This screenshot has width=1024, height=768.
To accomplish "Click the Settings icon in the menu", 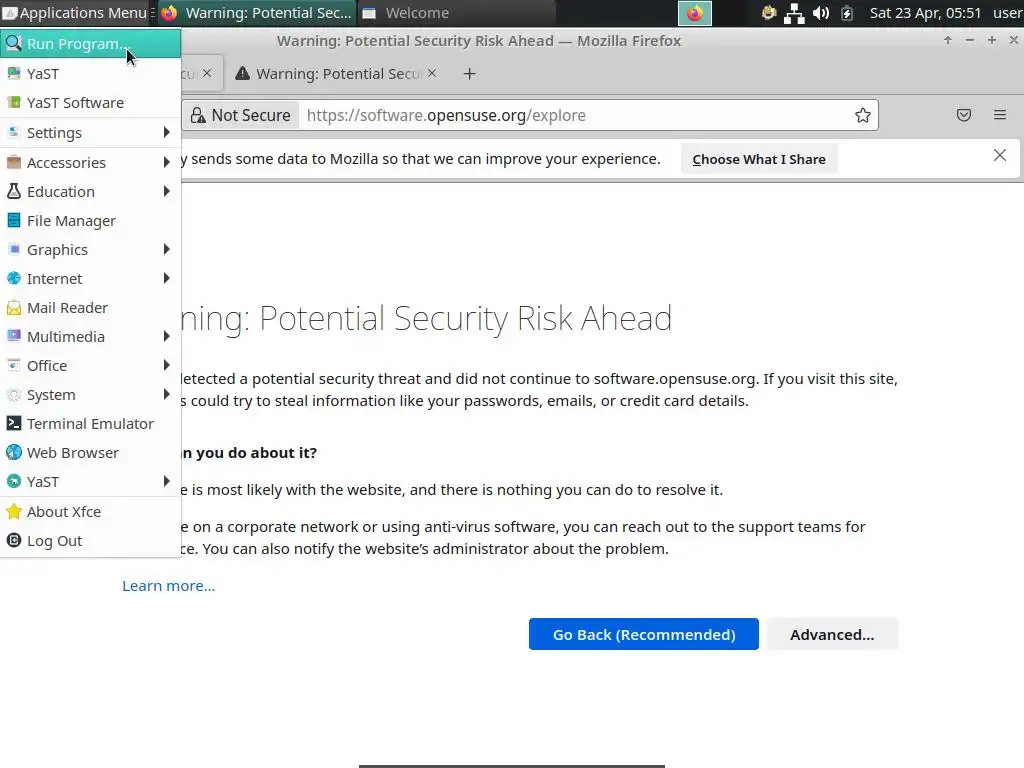I will pyautogui.click(x=14, y=133).
